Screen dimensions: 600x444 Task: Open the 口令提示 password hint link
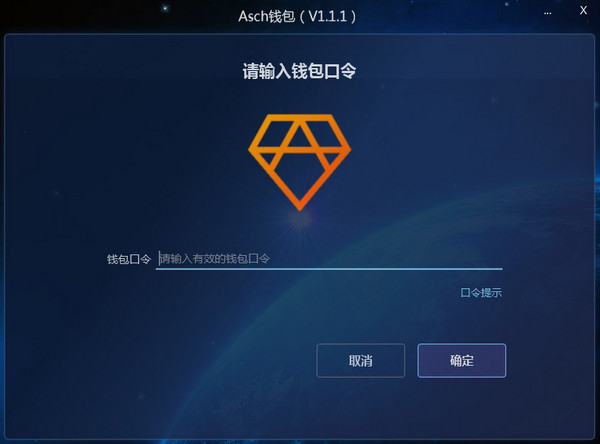(481, 293)
